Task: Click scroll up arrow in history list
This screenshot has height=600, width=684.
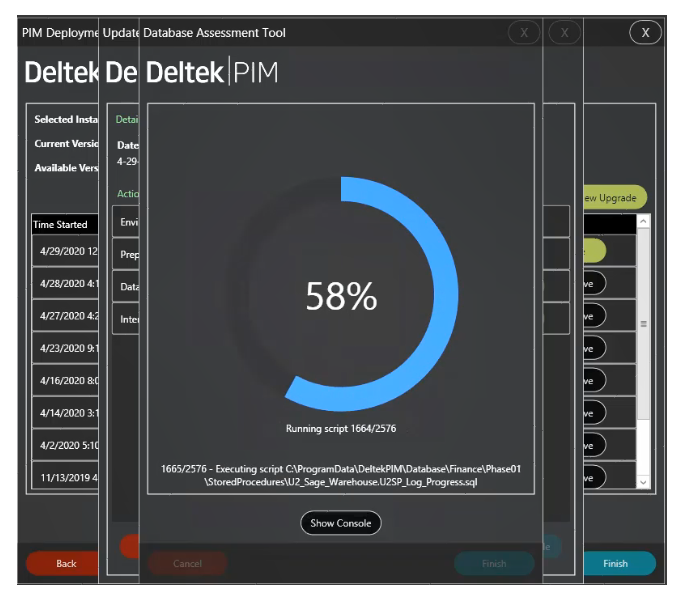Action: (x=643, y=221)
